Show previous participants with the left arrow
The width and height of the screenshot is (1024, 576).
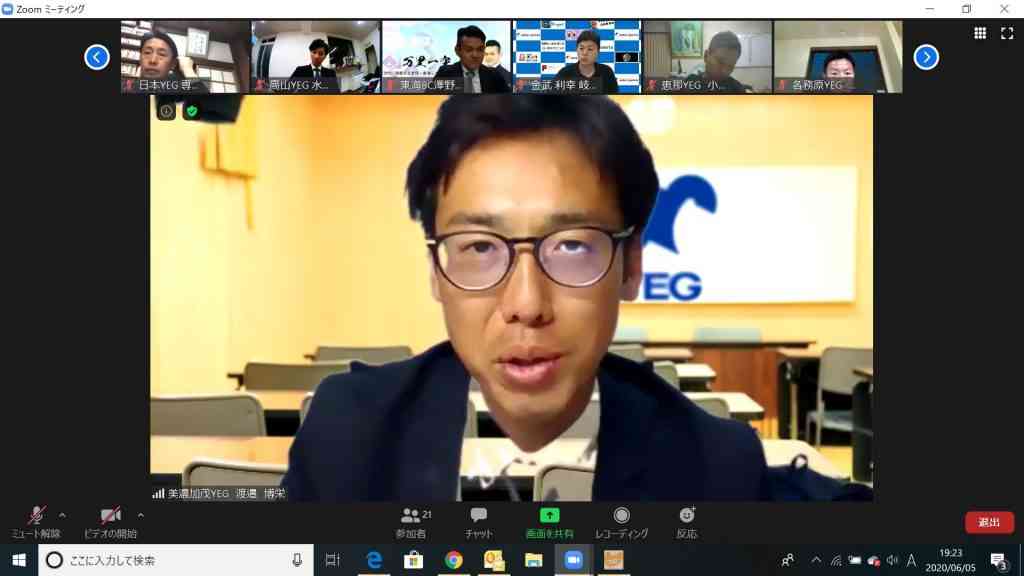tap(97, 57)
